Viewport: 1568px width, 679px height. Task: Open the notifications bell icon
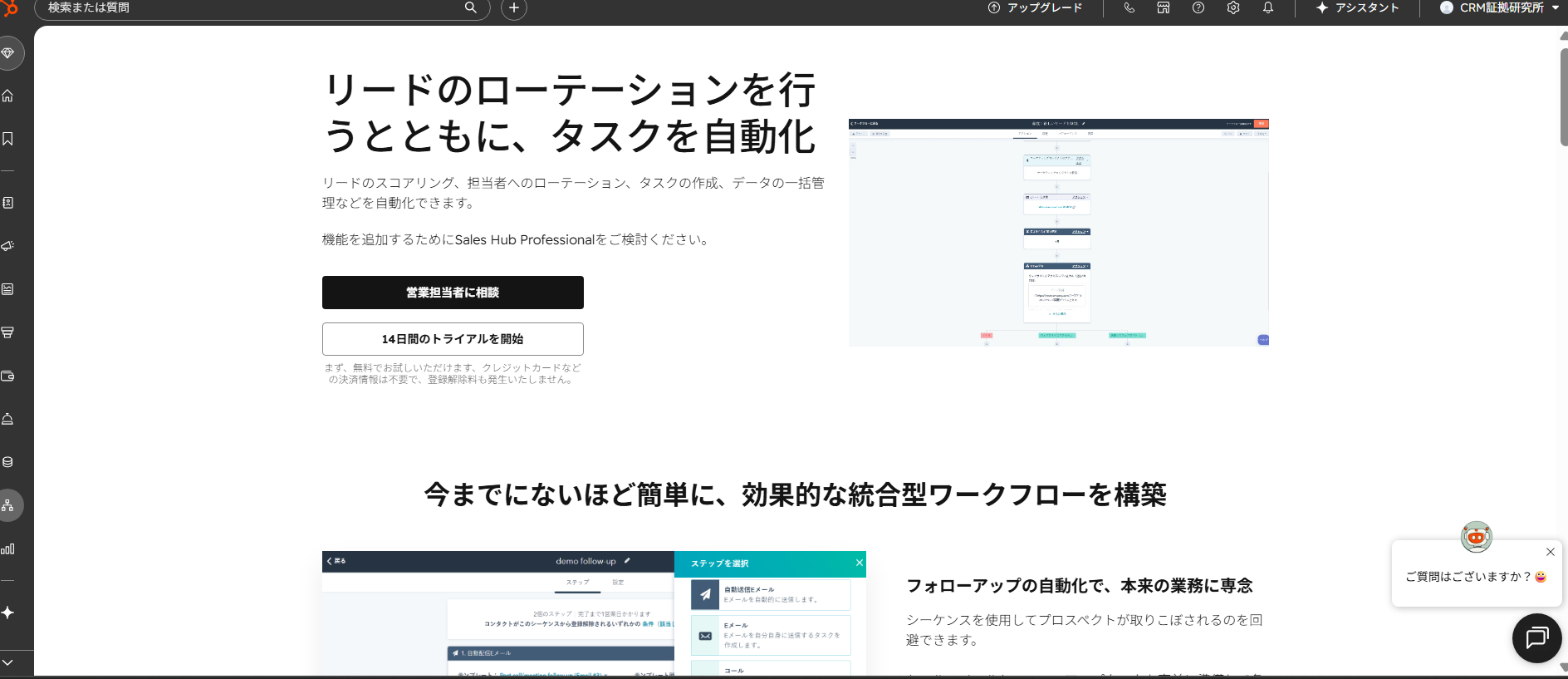click(1268, 7)
